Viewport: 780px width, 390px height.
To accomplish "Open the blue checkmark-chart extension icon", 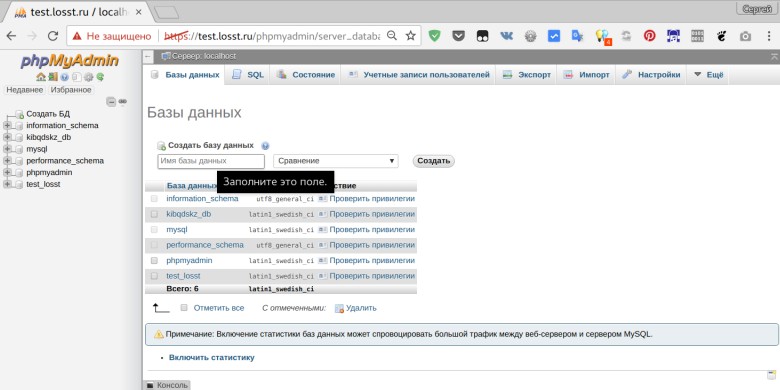I will click(554, 36).
